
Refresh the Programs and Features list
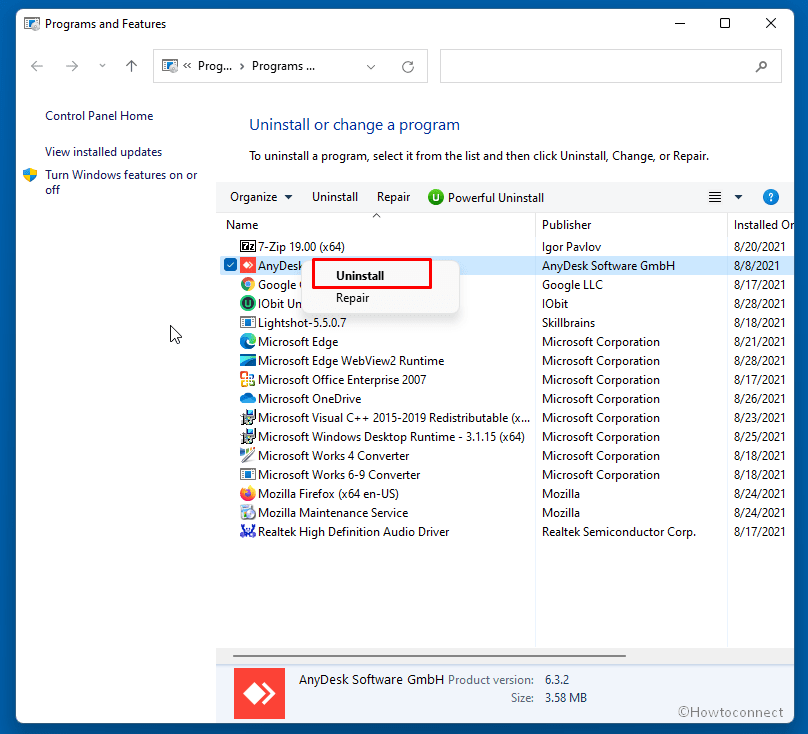coord(408,66)
